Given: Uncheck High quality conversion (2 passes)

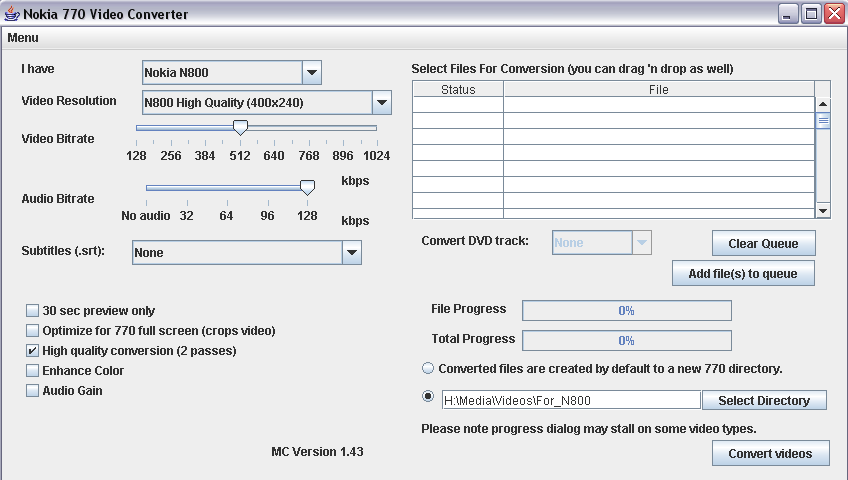Looking at the screenshot, I should (32, 350).
